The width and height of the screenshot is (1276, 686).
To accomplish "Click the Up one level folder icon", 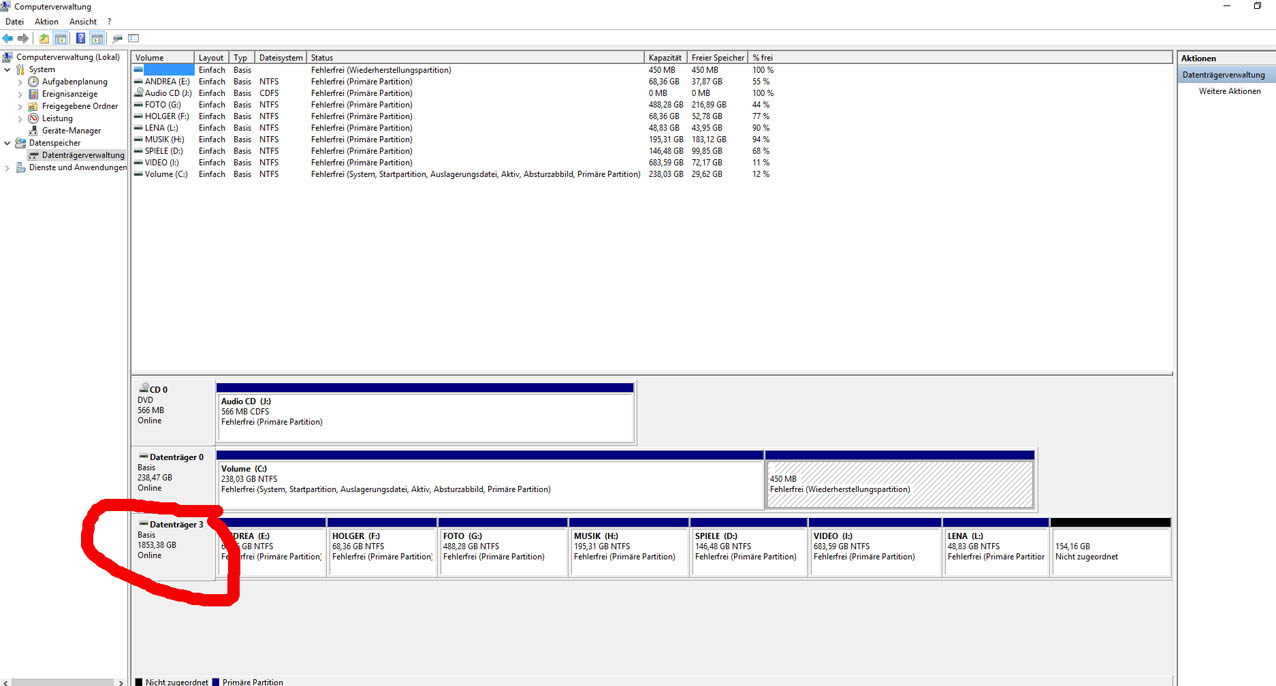I will 44,38.
